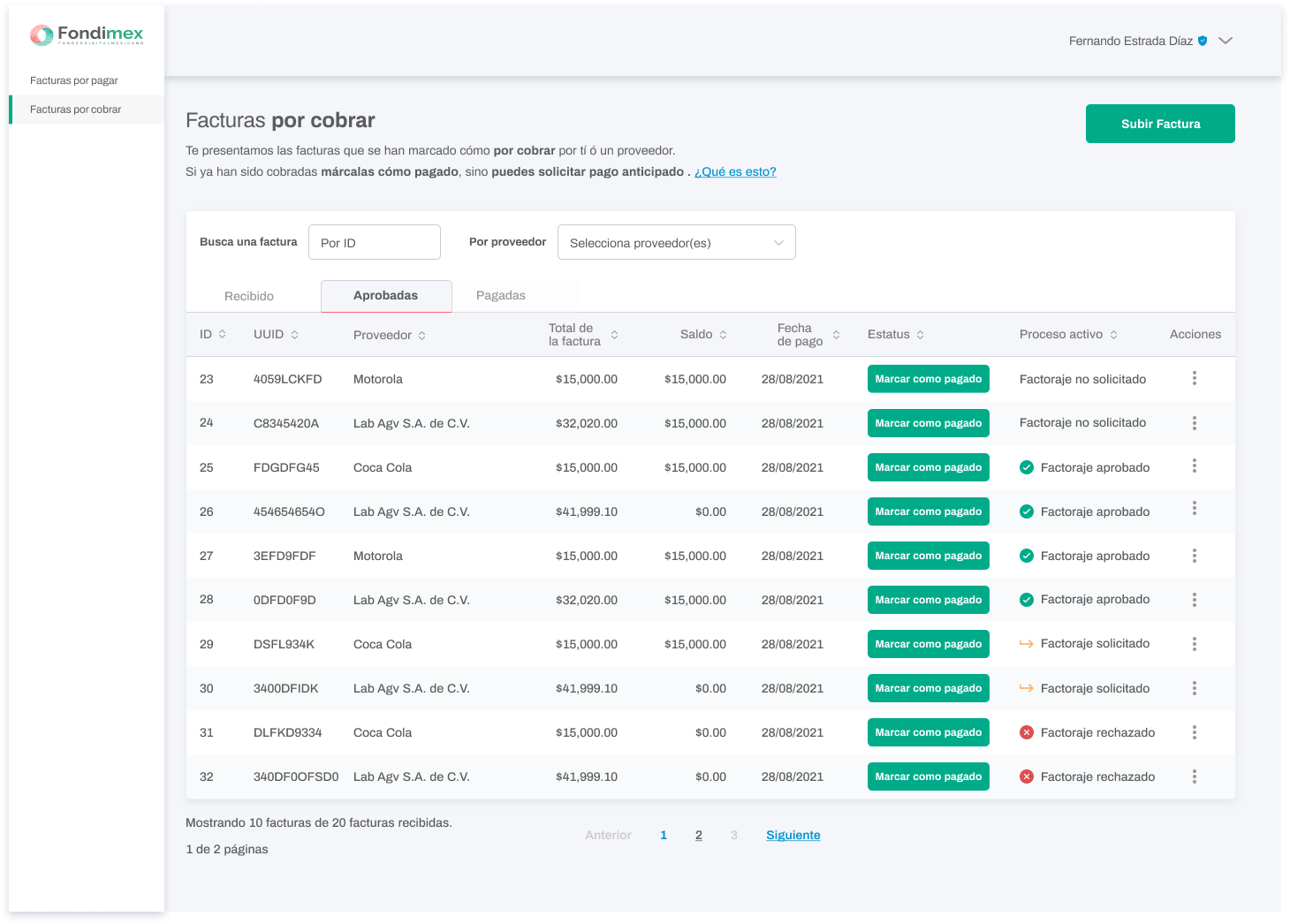Click green check icon on invoice 25

pos(1027,467)
